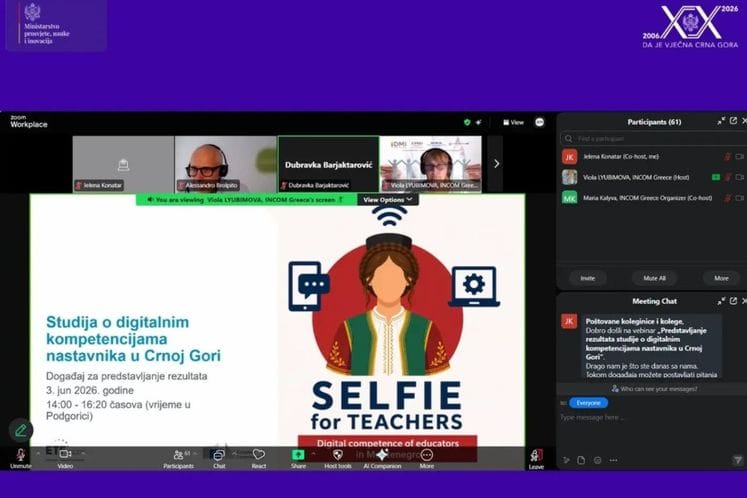The width and height of the screenshot is (747, 498).
Task: Click the chat file attachment icon
Action: click(x=581, y=460)
